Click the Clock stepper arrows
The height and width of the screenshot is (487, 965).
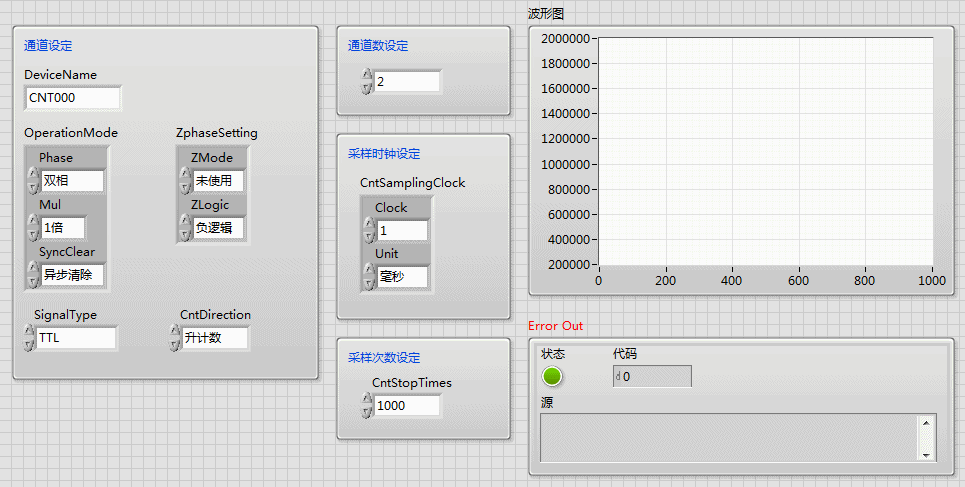pos(368,230)
